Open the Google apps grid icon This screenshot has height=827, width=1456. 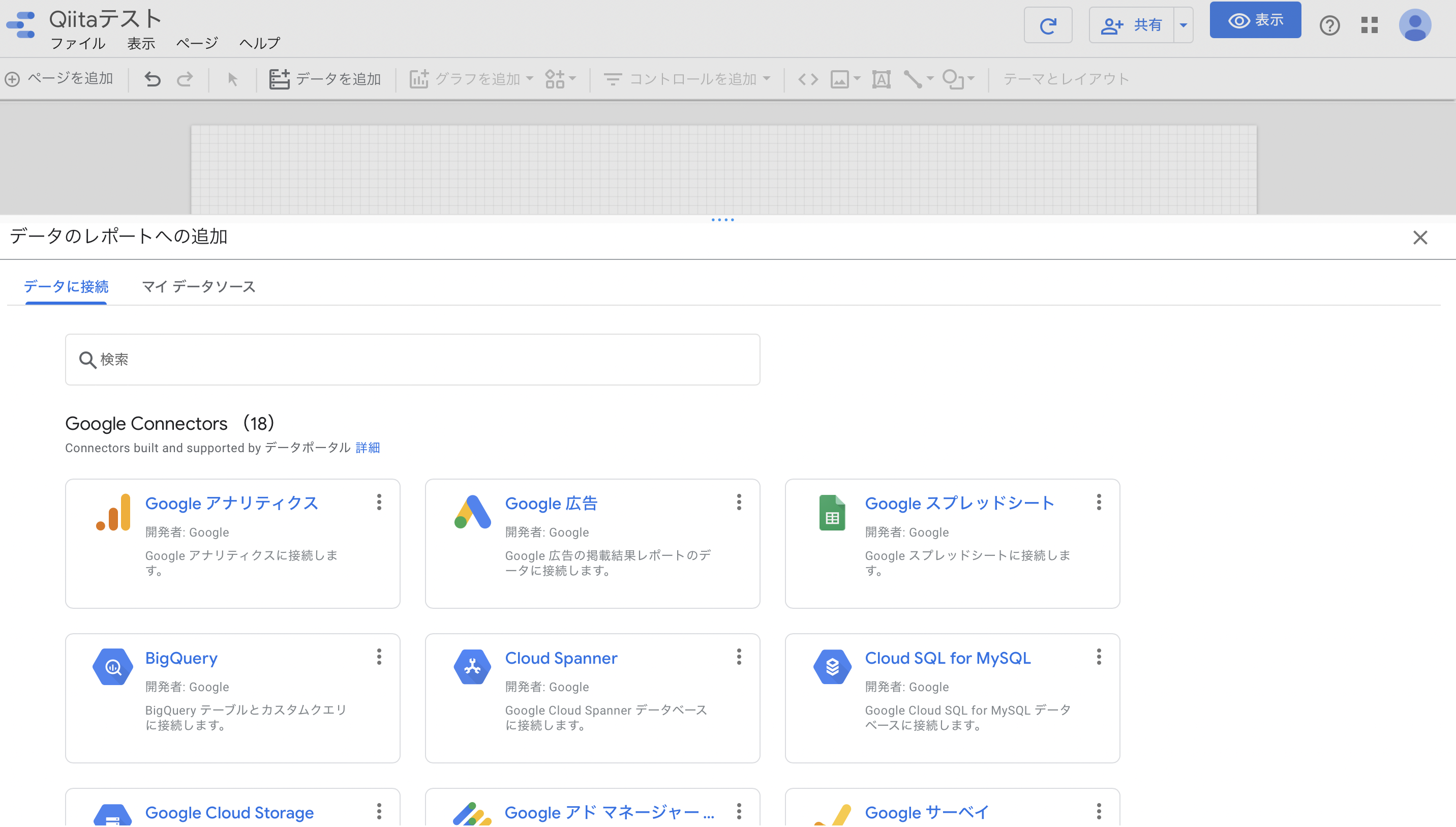click(x=1369, y=25)
